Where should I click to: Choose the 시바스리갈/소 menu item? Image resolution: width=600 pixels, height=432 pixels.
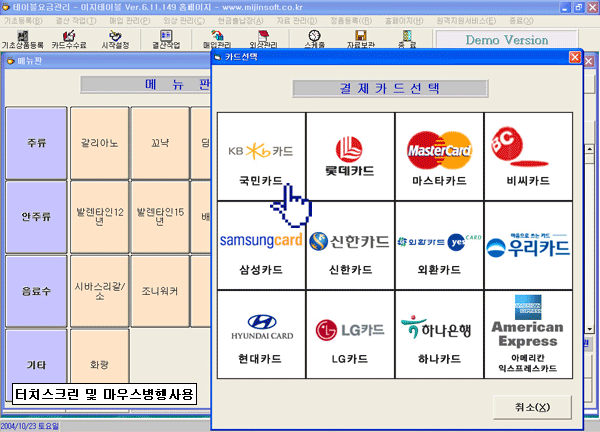[99, 291]
